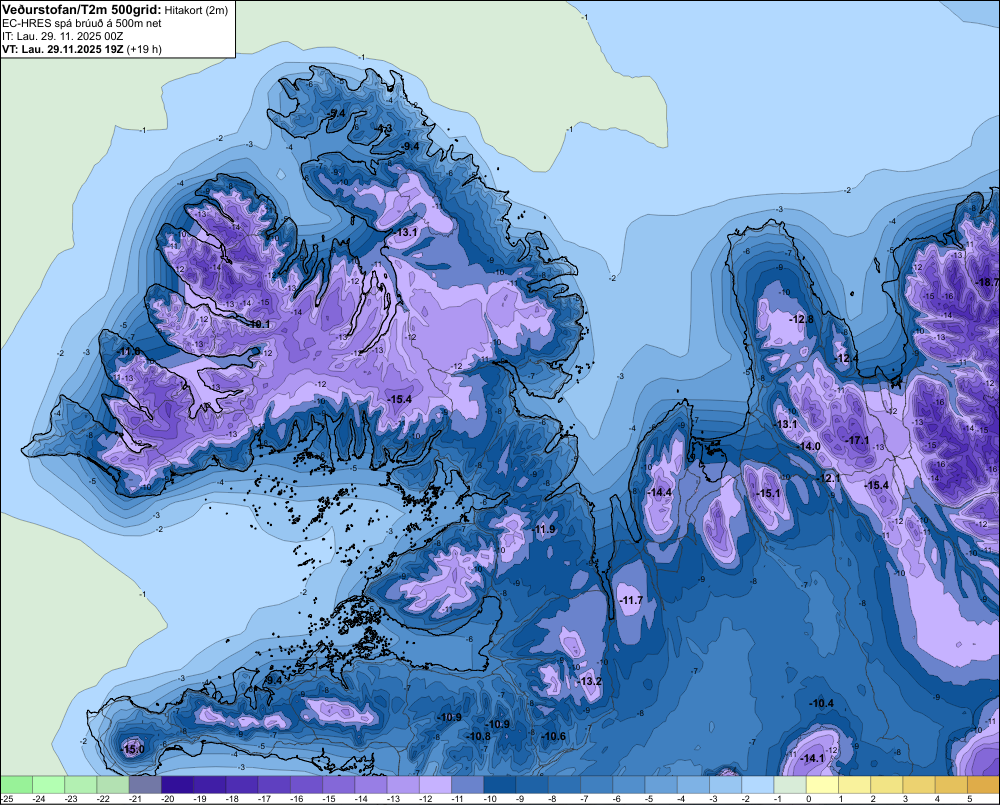Click the -14.0 temperature value
Viewport: 1000px width, 805px height.
(x=809, y=446)
